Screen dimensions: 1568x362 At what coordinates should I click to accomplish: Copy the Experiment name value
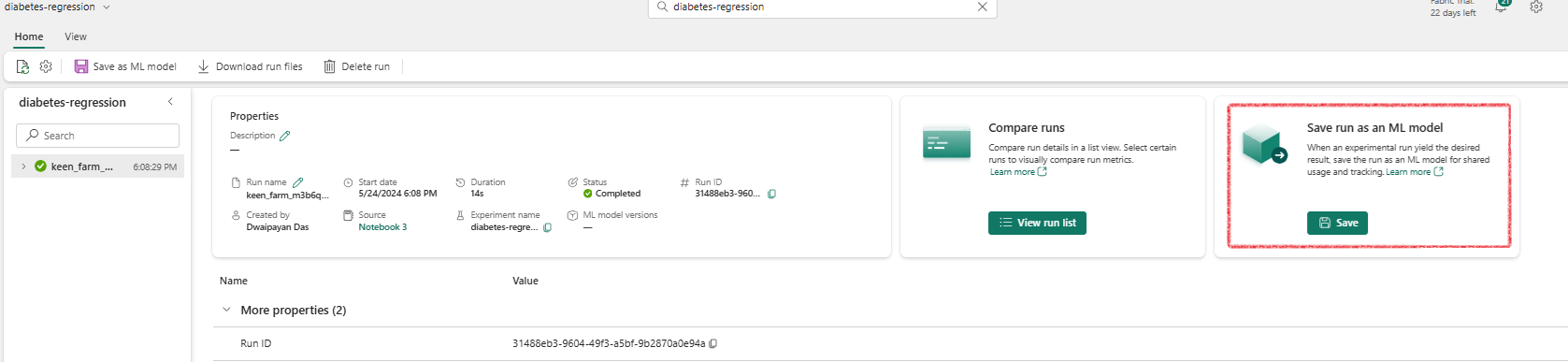pos(547,227)
